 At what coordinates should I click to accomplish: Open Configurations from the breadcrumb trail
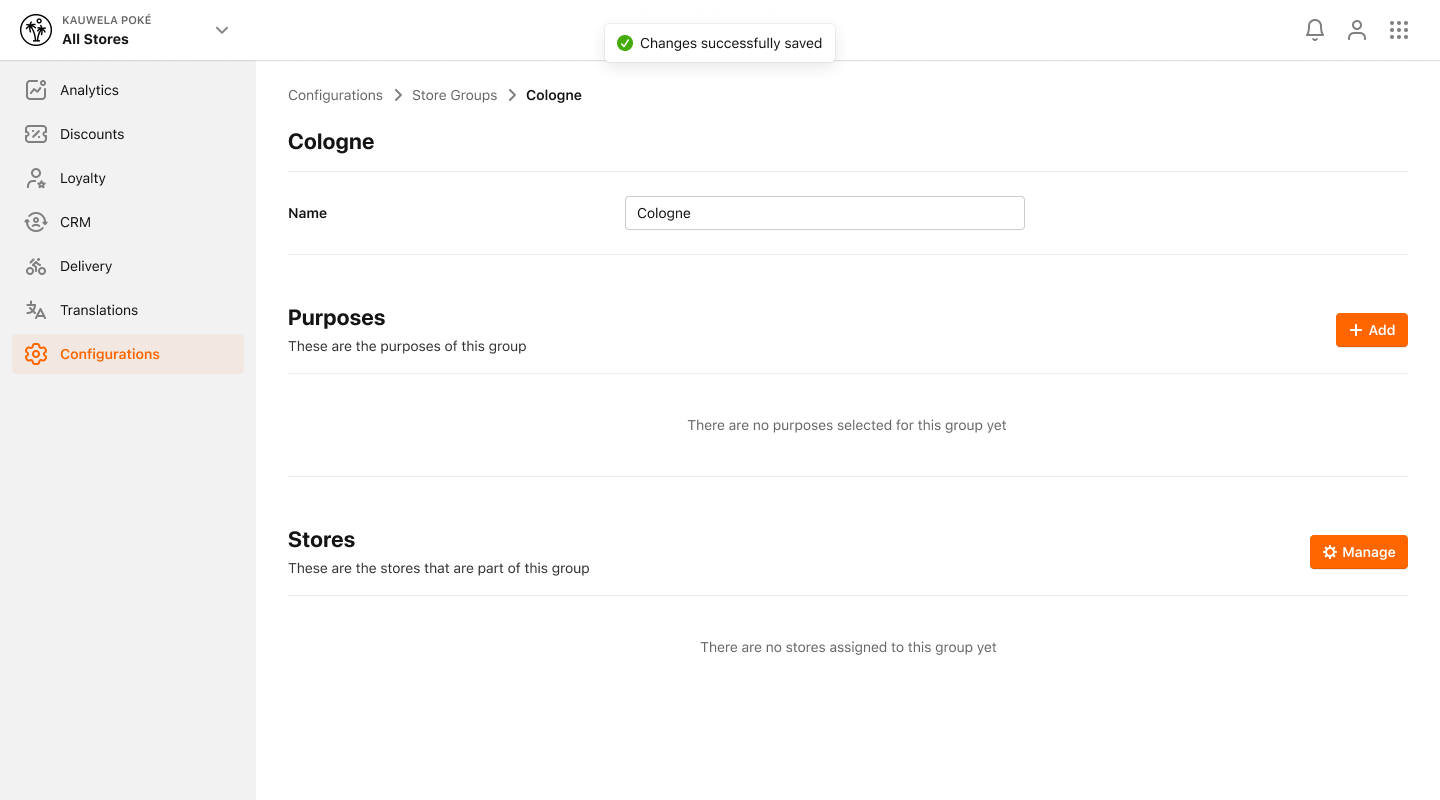335,95
